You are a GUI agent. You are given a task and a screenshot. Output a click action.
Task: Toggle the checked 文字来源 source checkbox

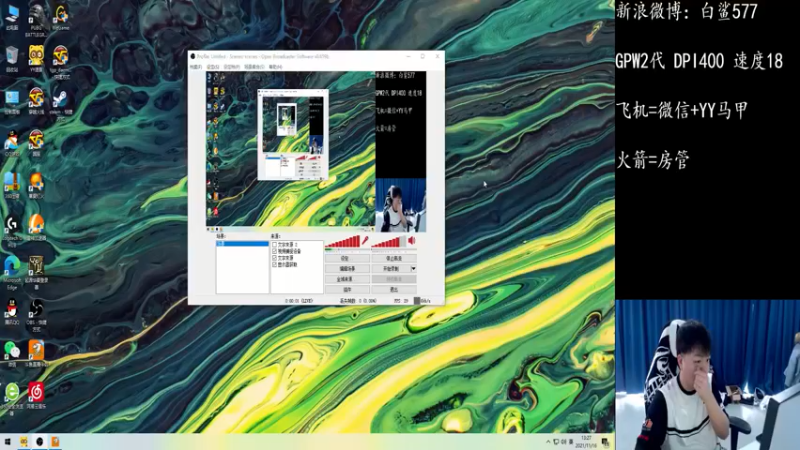point(274,258)
